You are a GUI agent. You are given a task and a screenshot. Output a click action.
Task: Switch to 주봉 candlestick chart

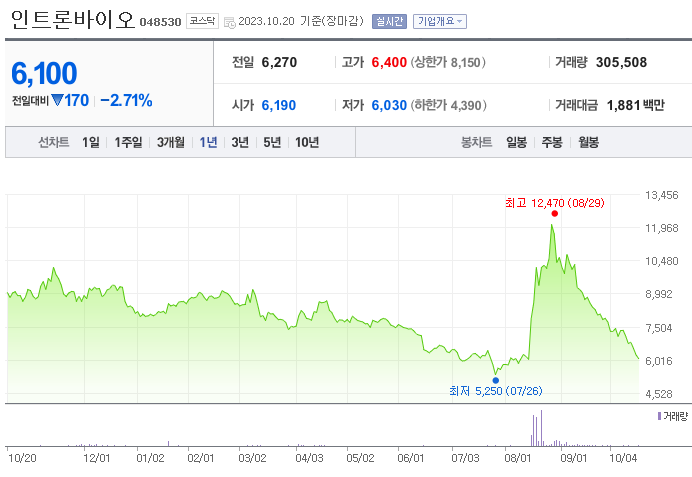552,142
